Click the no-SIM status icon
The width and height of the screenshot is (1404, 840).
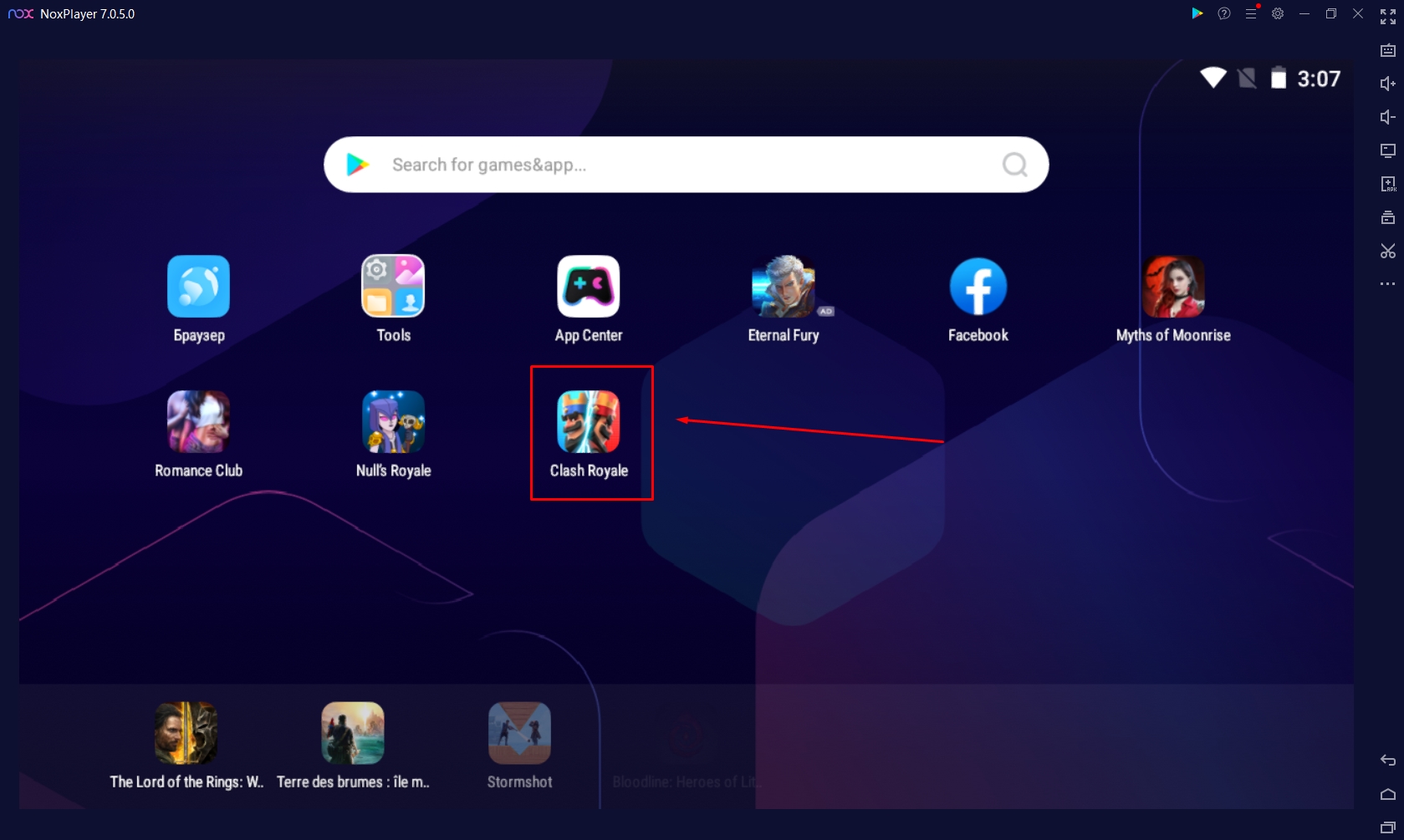(x=1247, y=79)
